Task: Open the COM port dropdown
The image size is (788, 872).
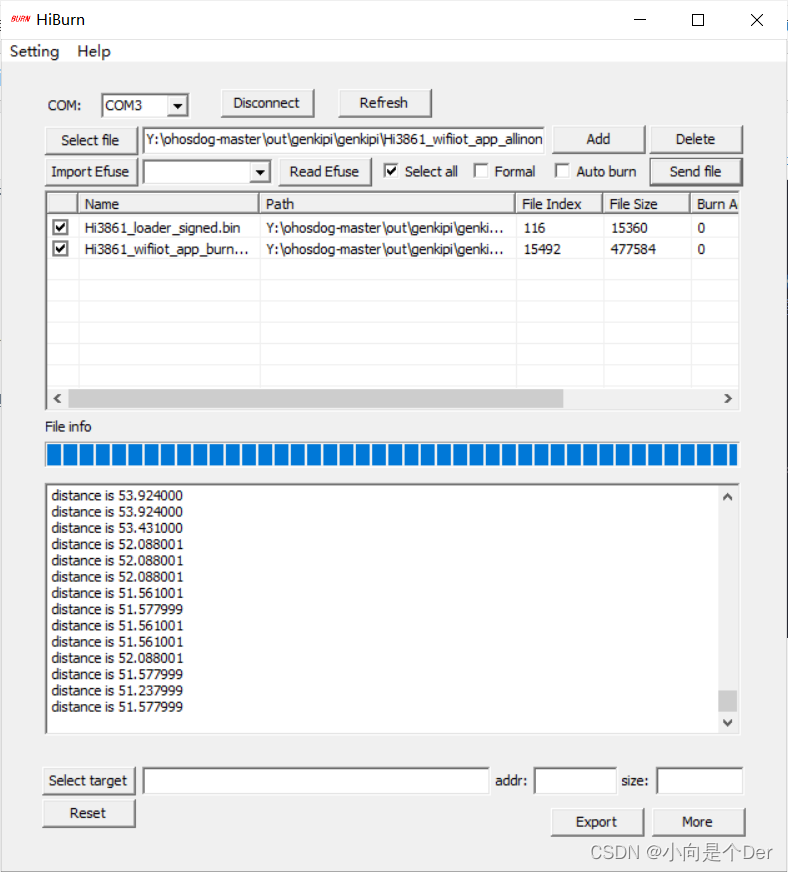Action: [x=177, y=105]
